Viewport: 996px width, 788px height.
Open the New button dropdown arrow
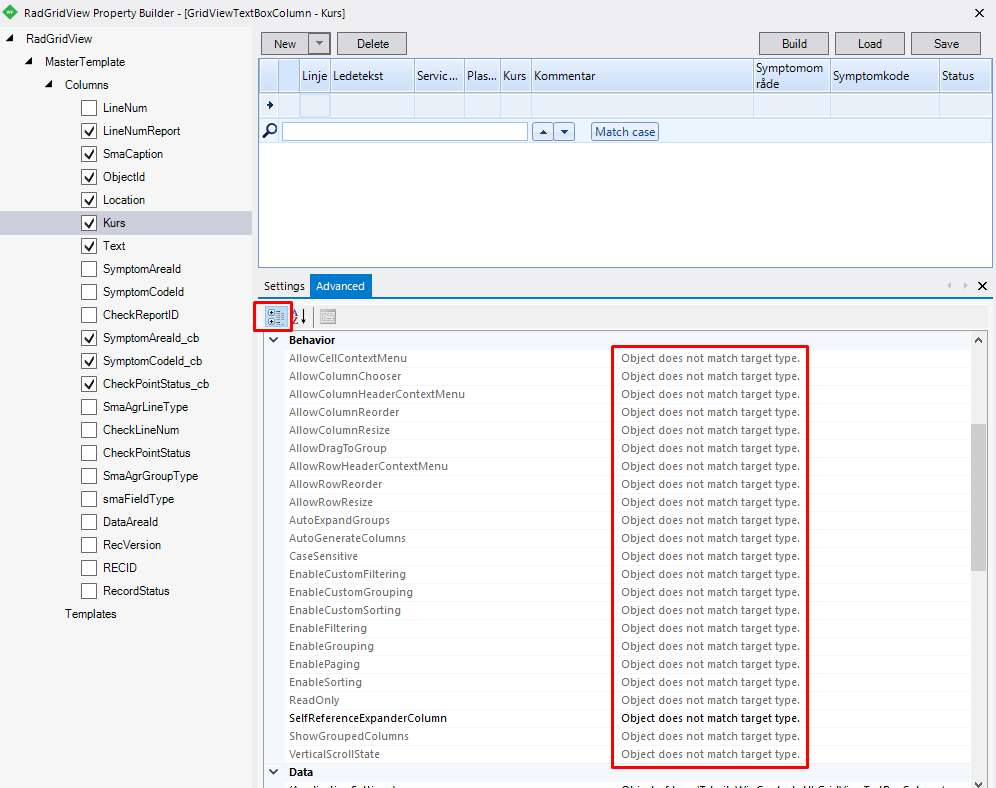pyautogui.click(x=320, y=43)
